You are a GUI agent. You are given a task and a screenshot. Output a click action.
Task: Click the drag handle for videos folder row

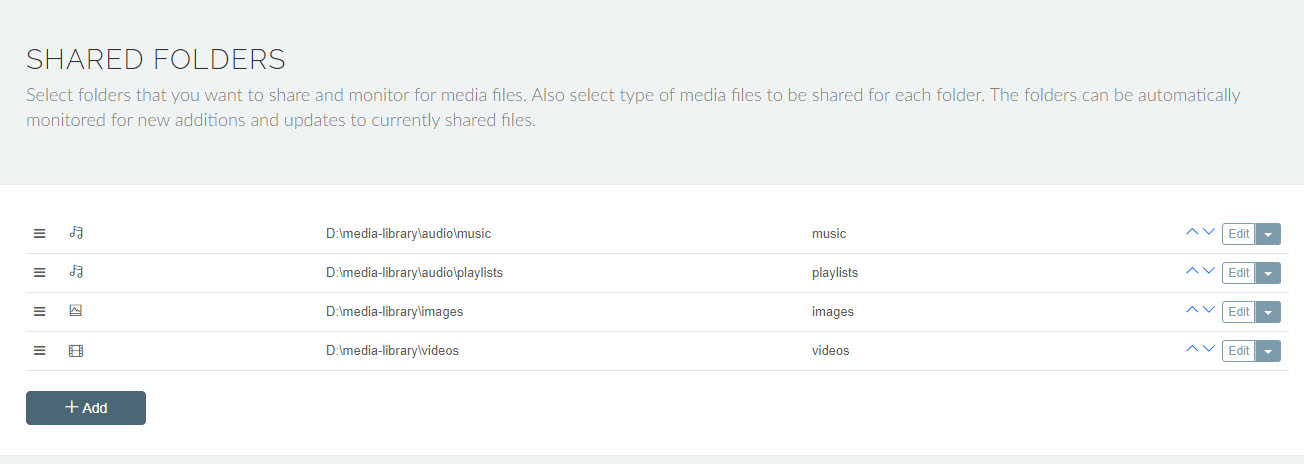click(x=40, y=350)
